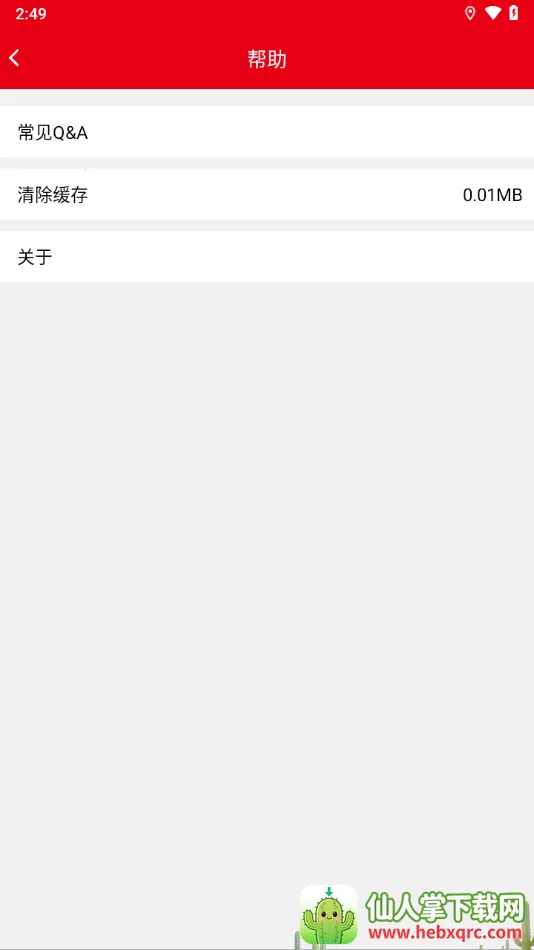
Task: Tap the 2:49 clock in status bar
Action: [31, 14]
